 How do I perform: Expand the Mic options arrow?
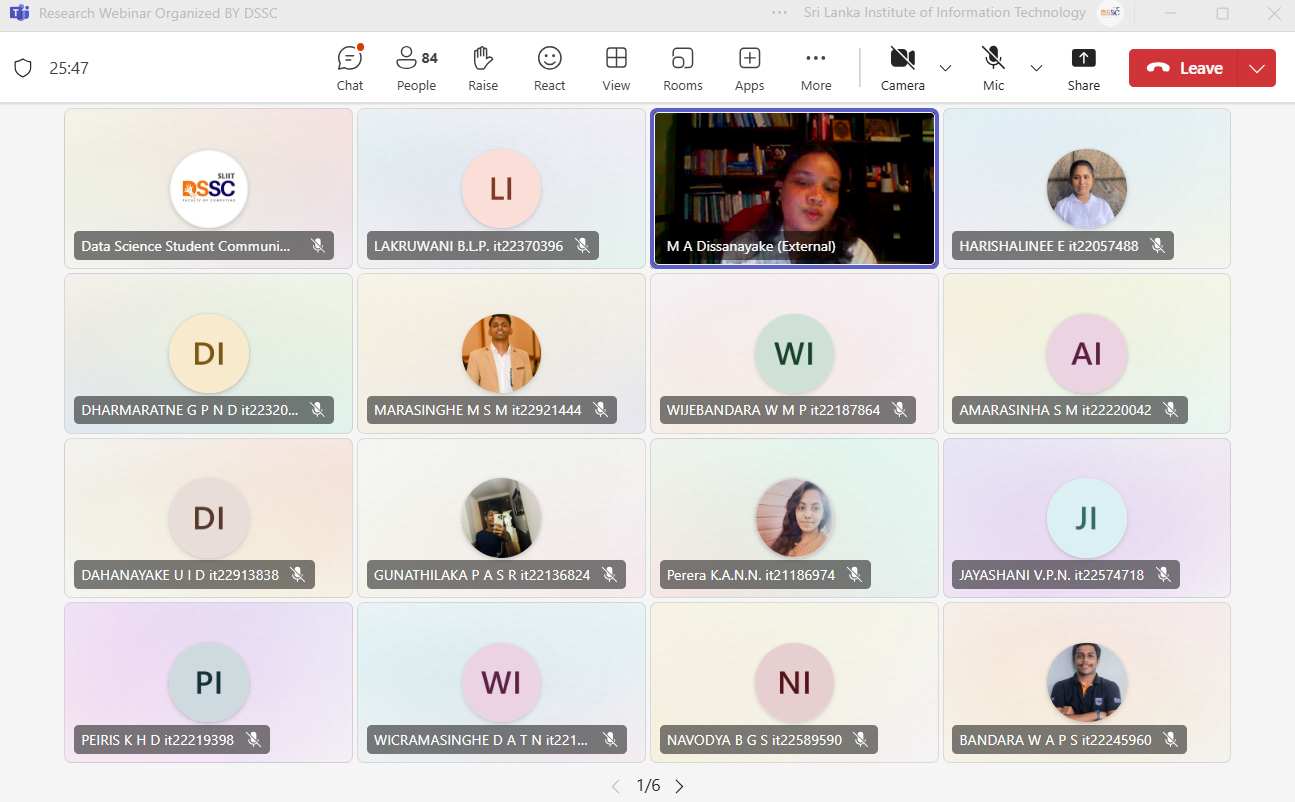tap(1036, 68)
